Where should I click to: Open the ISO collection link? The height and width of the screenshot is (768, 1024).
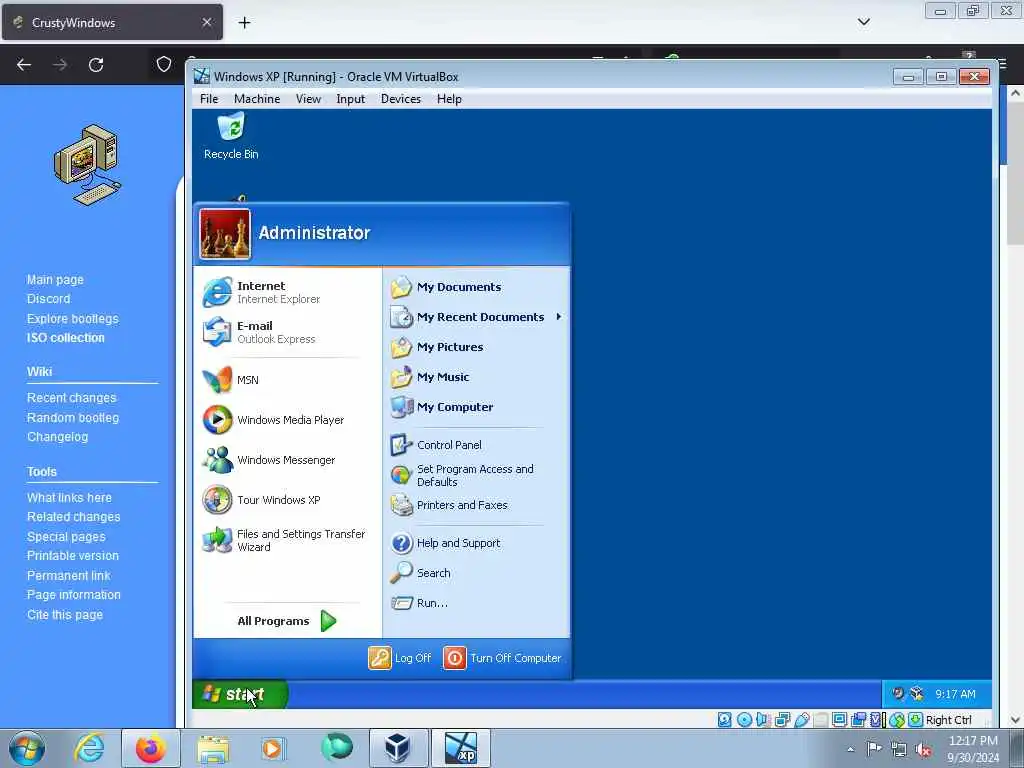coord(65,338)
